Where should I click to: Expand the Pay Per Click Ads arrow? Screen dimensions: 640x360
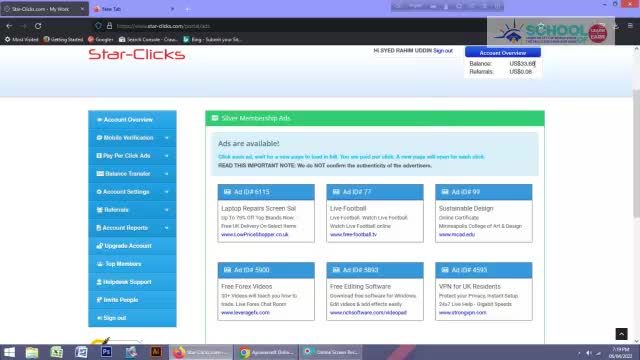click(x=167, y=156)
